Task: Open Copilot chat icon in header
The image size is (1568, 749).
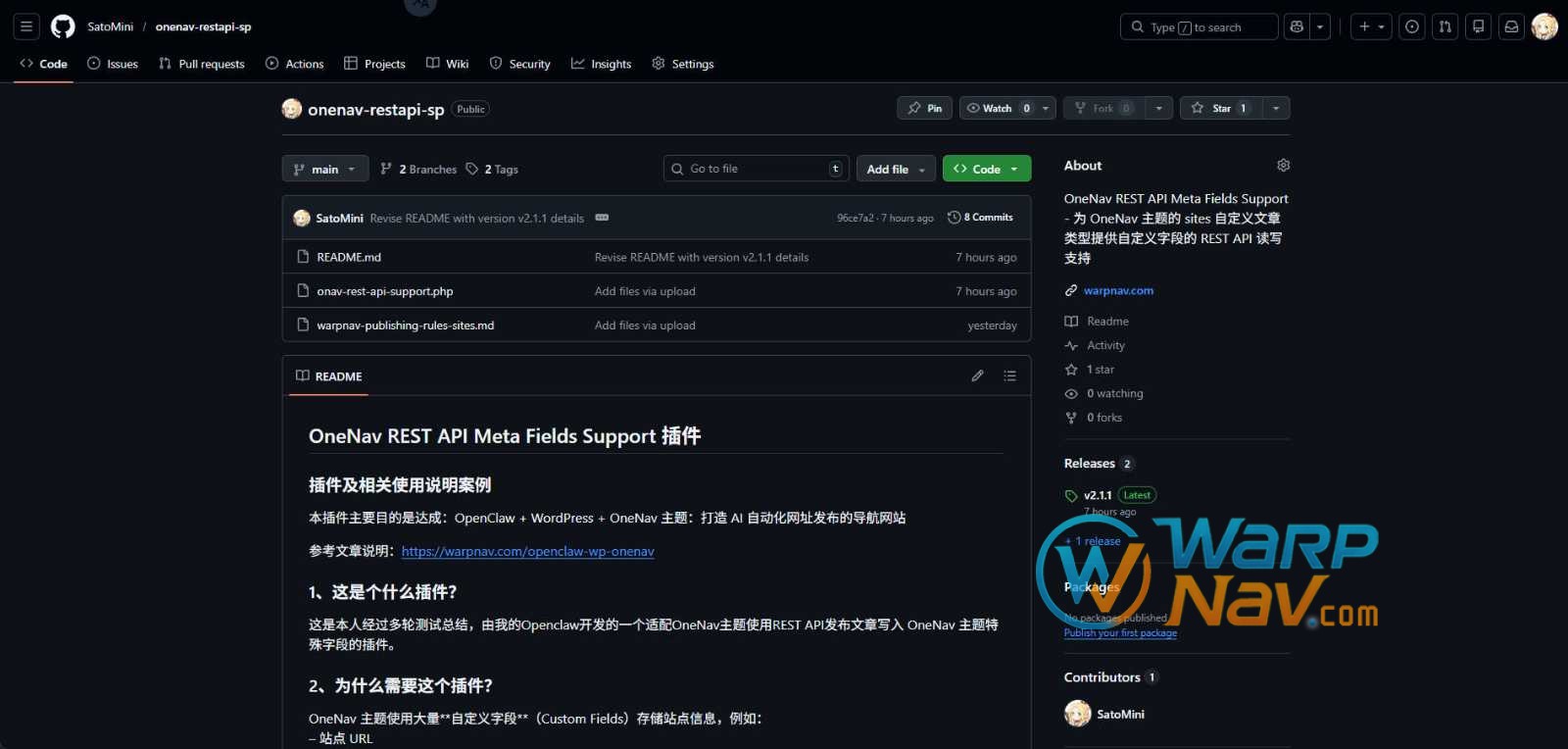Action: tap(1297, 26)
